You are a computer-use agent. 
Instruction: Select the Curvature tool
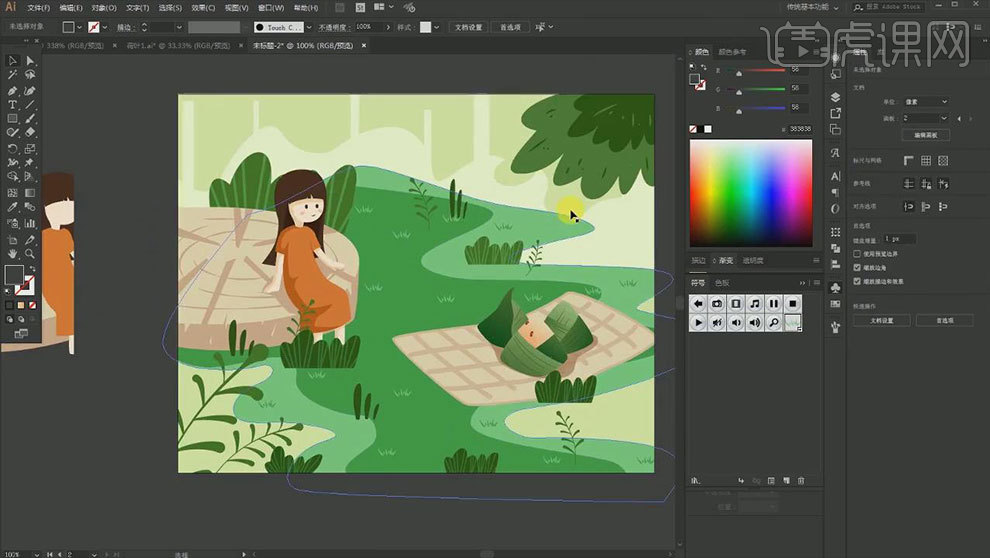[x=30, y=90]
